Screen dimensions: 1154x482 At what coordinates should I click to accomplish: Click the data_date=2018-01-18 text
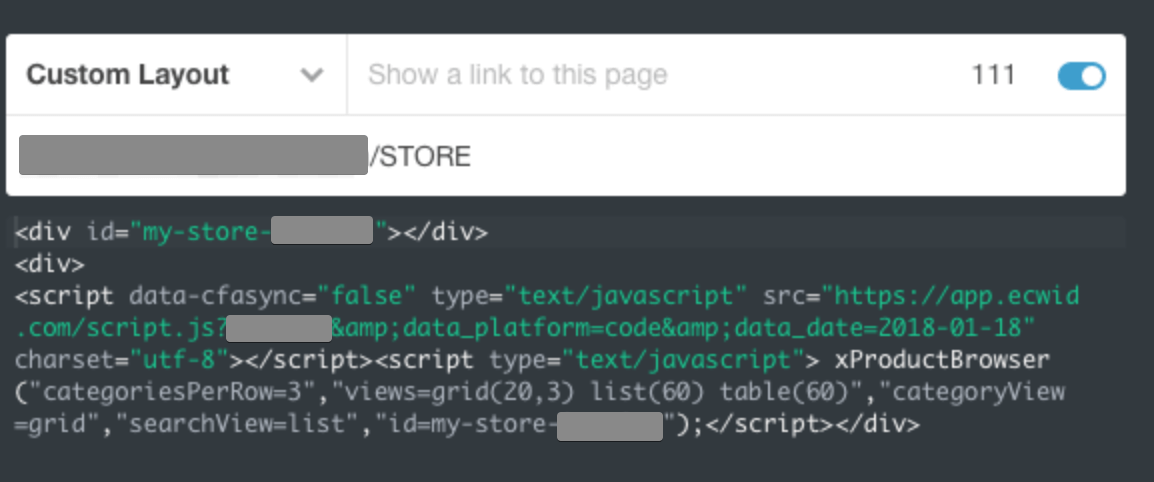(x=877, y=329)
